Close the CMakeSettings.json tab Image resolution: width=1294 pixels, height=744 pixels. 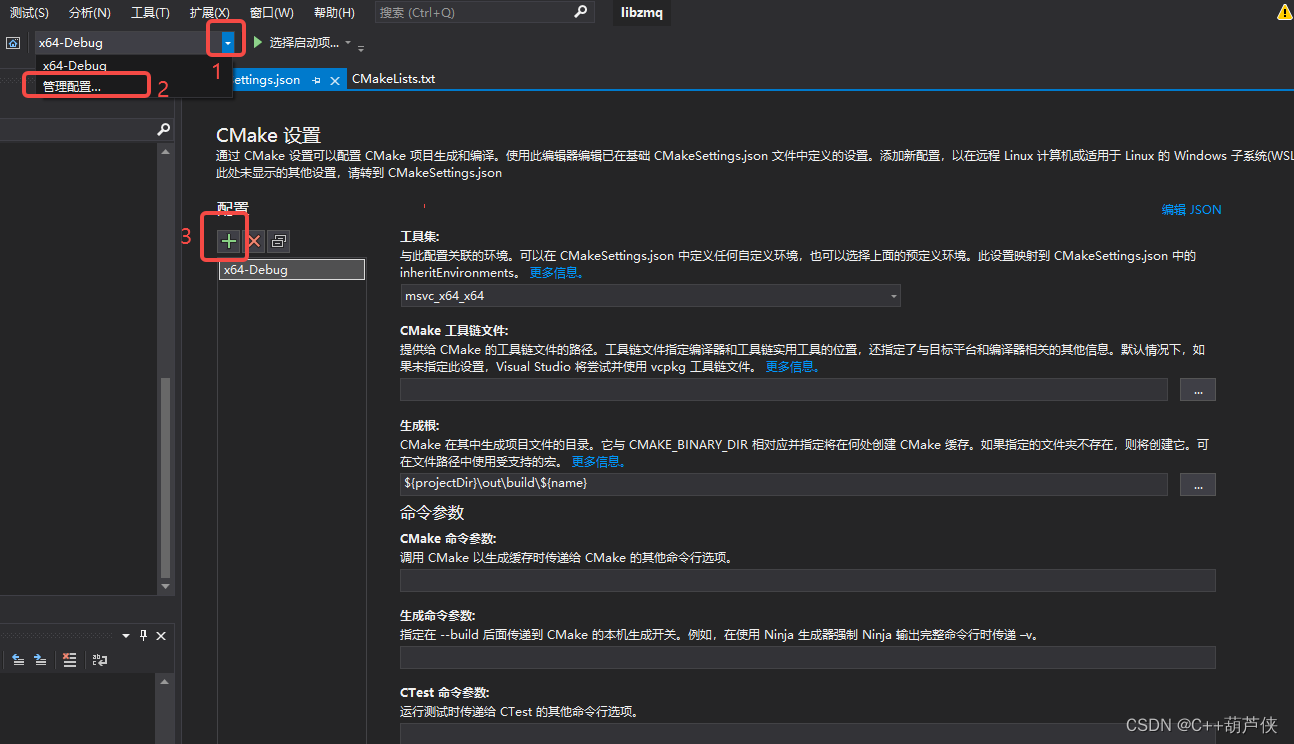[335, 80]
